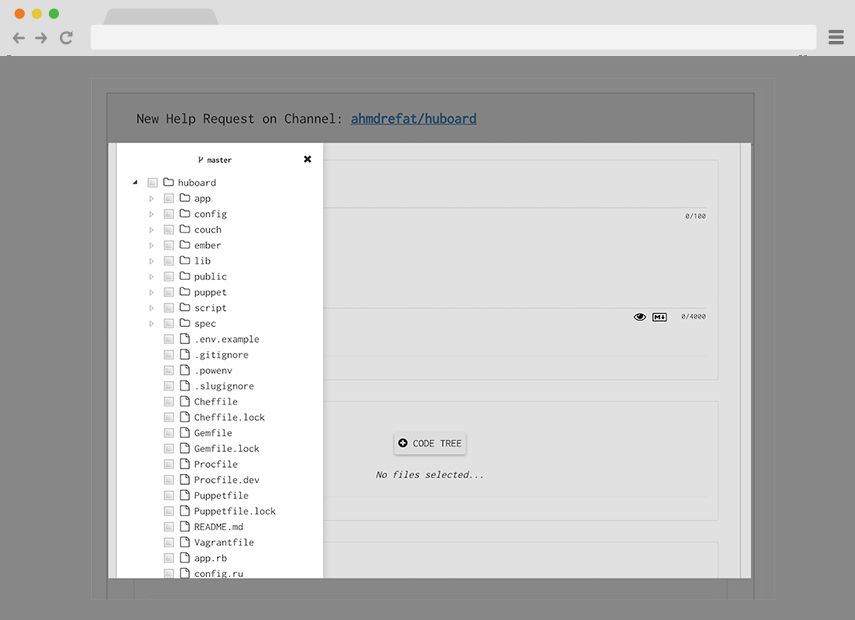The width and height of the screenshot is (855, 620).
Task: Click the public folder icon
Action: (185, 276)
